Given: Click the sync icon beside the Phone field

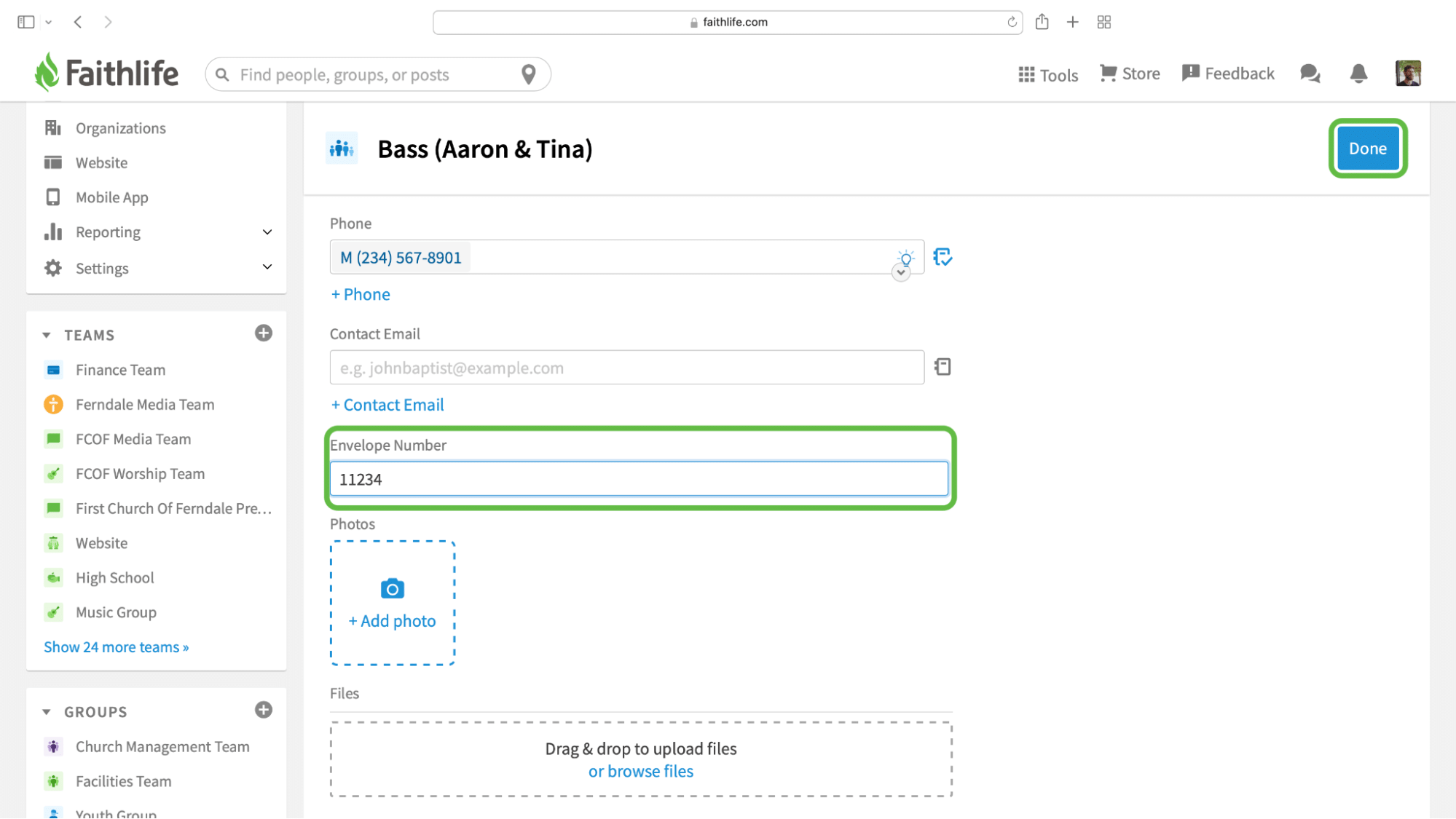Looking at the screenshot, I should 943,257.
